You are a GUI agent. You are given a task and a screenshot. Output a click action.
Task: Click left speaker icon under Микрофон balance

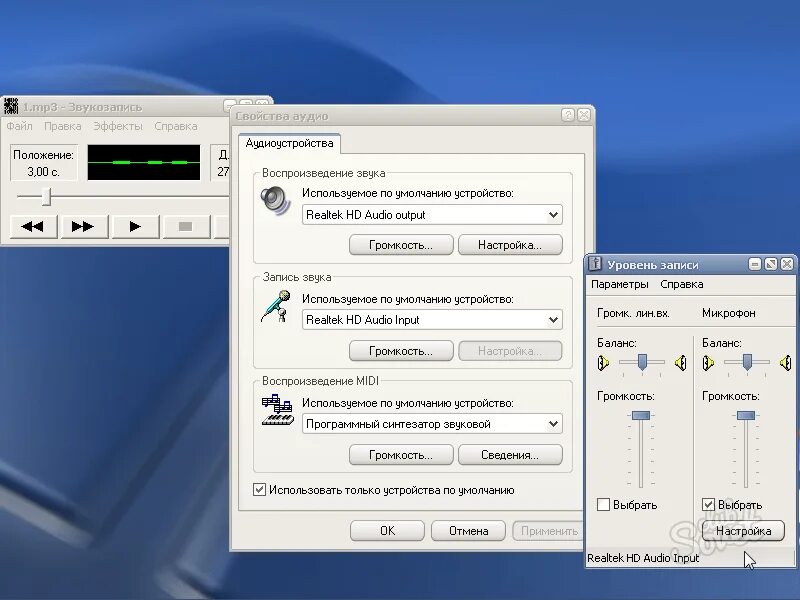click(708, 363)
